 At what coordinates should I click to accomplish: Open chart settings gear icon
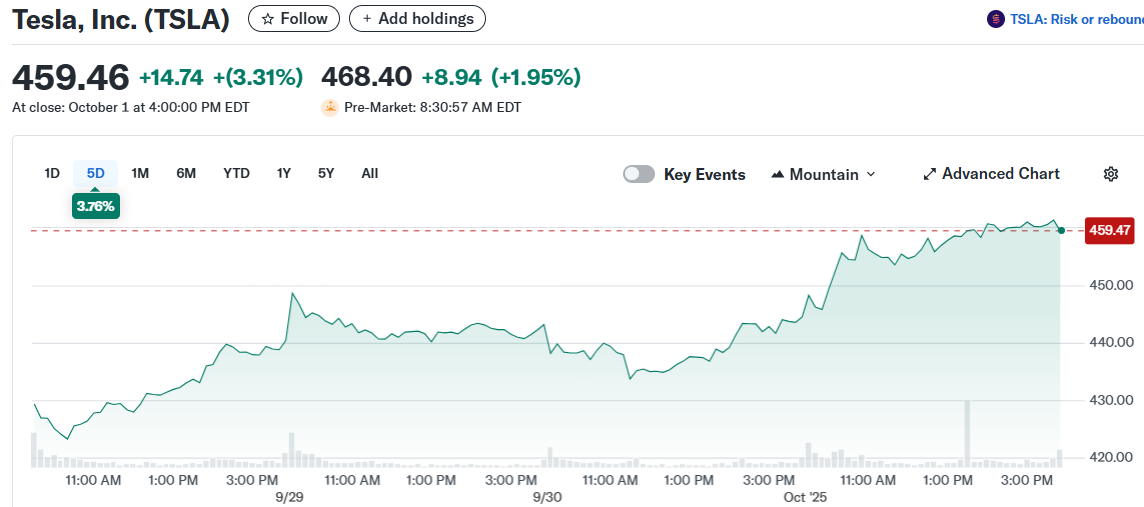click(x=1110, y=174)
